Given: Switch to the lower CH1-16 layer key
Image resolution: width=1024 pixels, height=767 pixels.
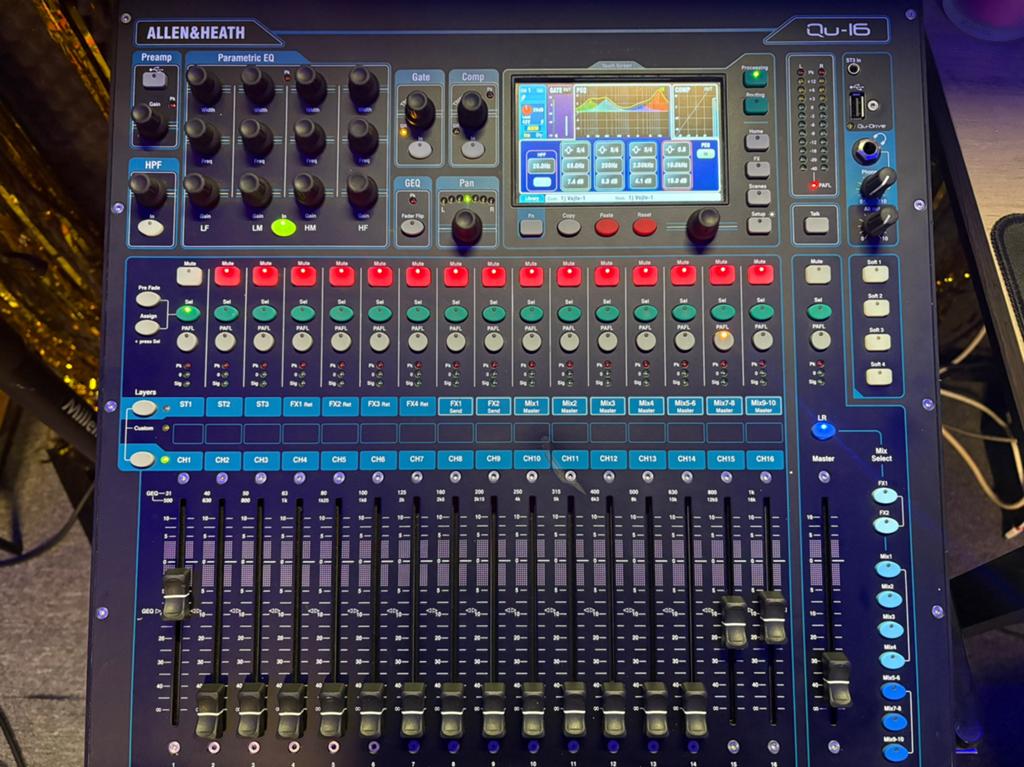Looking at the screenshot, I should tap(142, 459).
